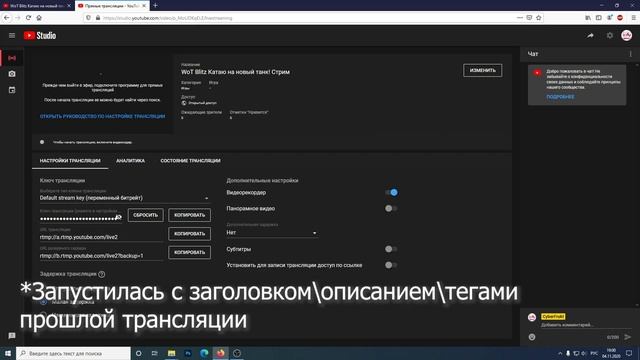640x360 pixels.
Task: Open the Task View taskbar icon
Action: click(x=155, y=353)
